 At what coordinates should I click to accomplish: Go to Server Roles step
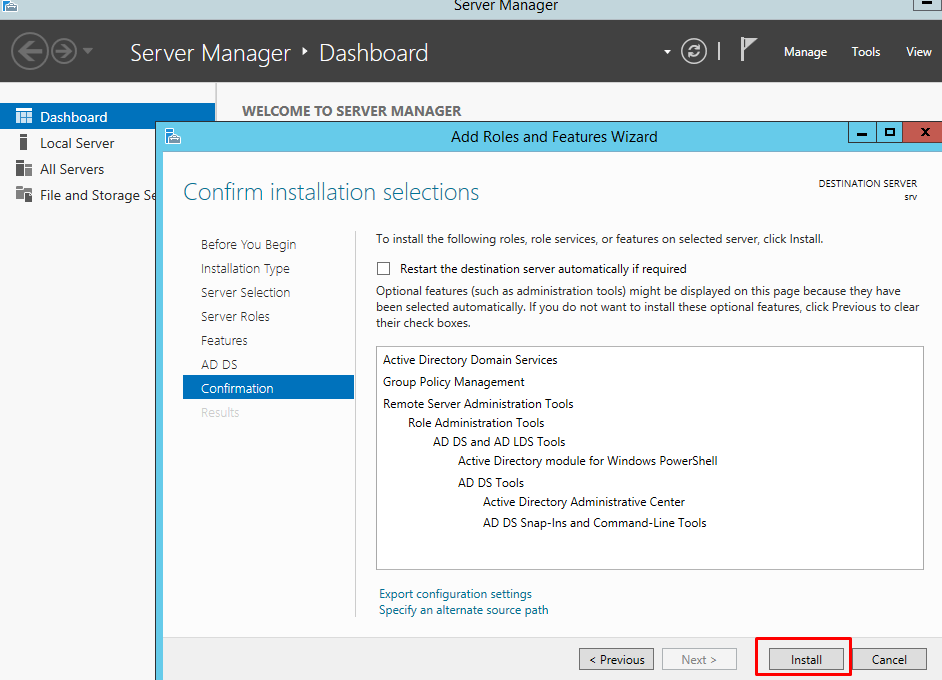[235, 317]
